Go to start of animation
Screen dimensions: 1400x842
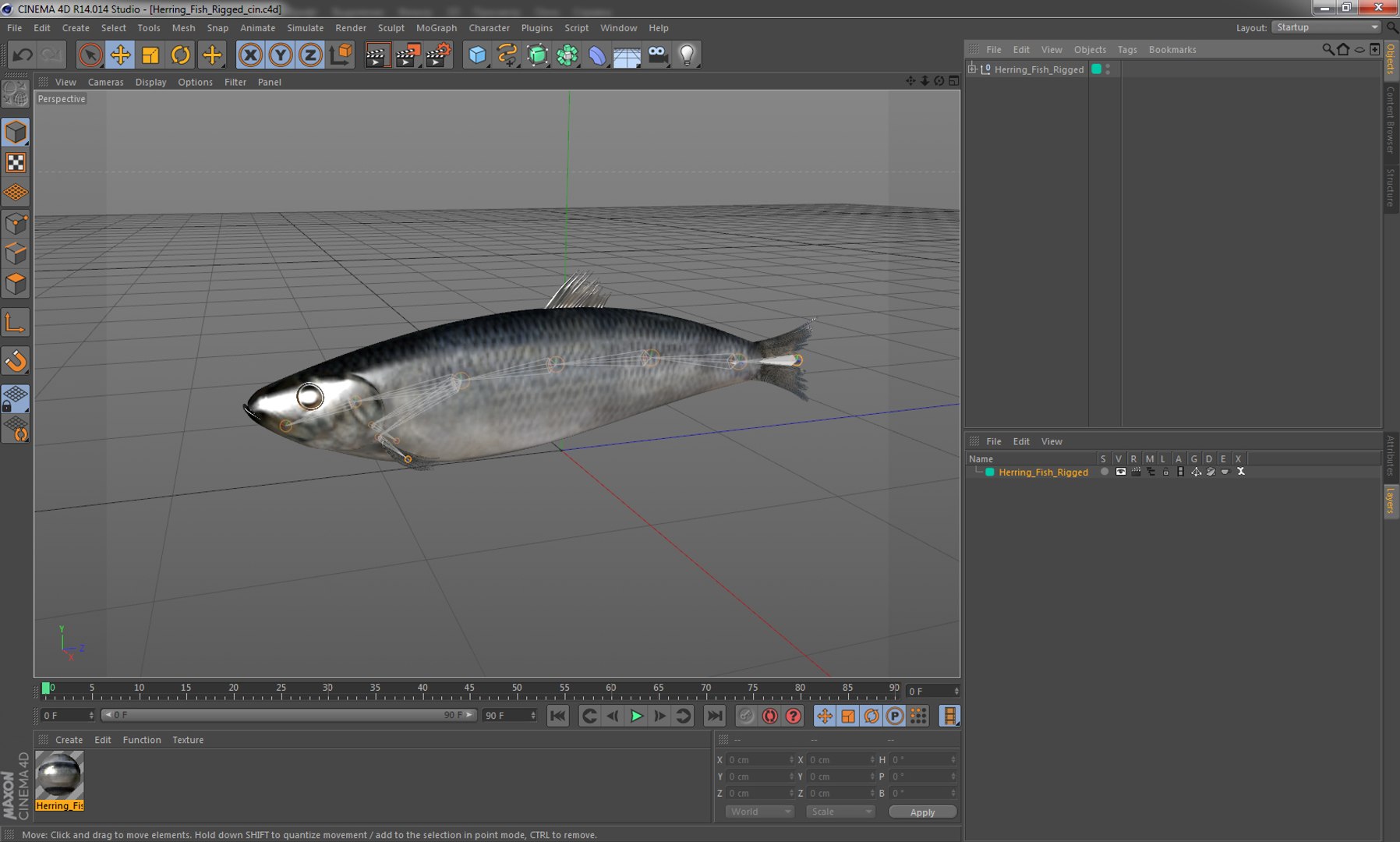(557, 716)
